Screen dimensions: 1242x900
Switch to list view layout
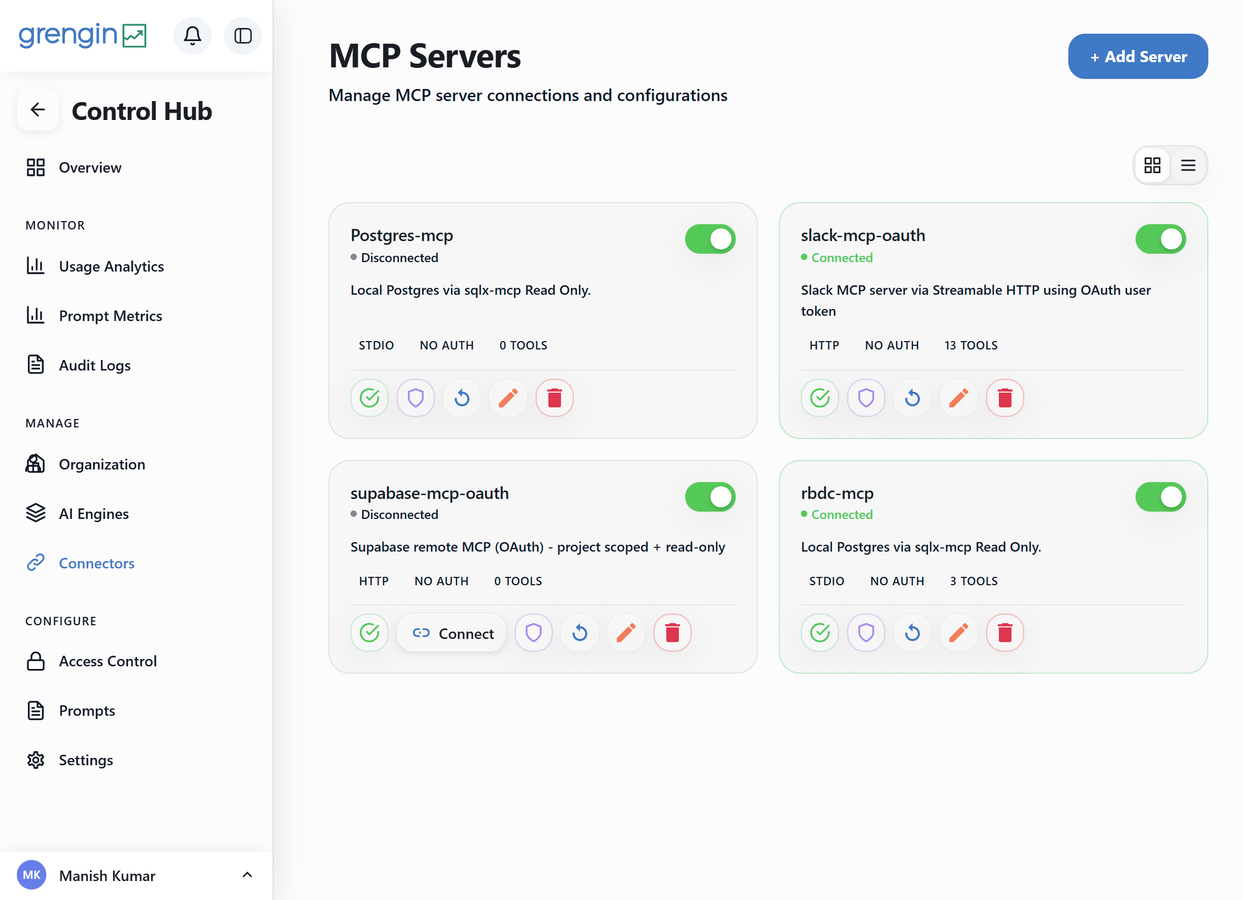point(1188,165)
